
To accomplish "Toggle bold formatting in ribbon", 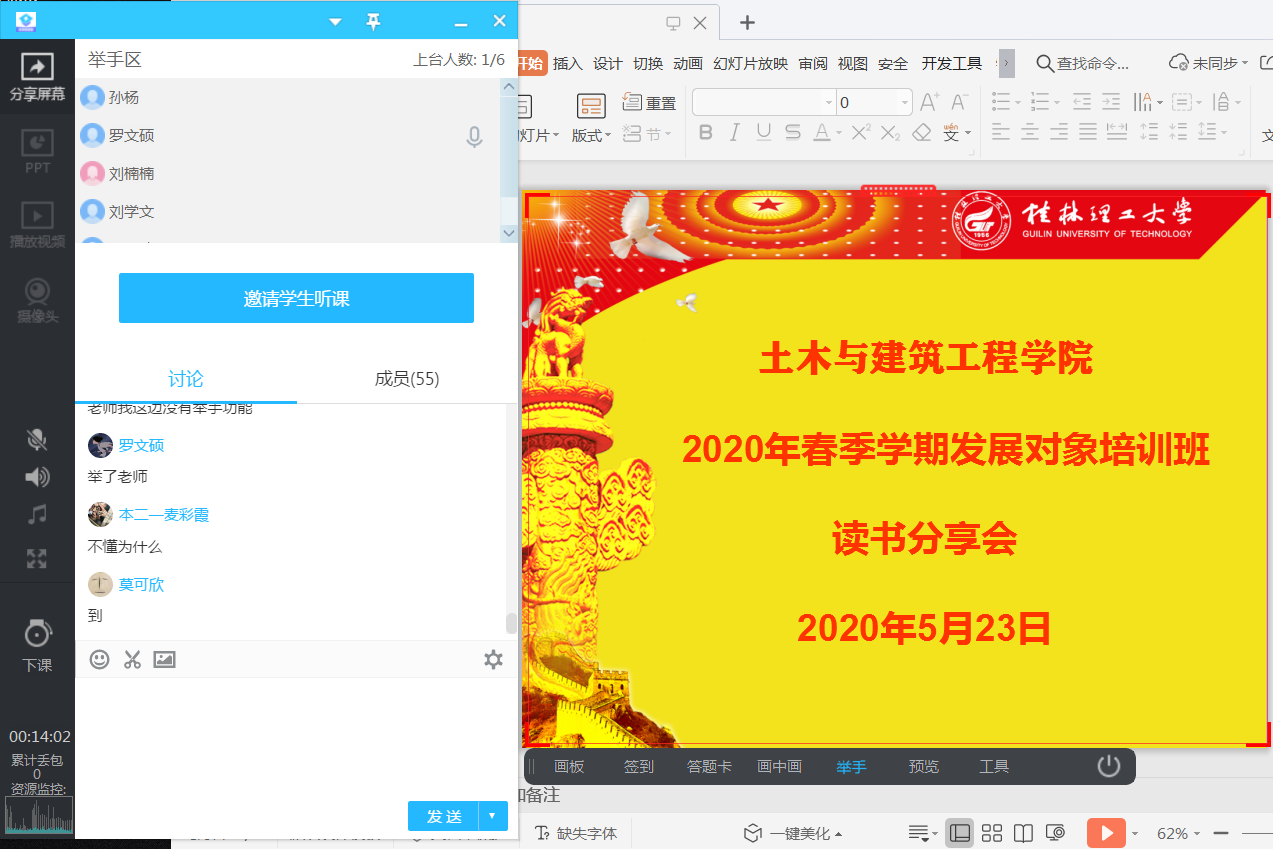I will (x=705, y=133).
